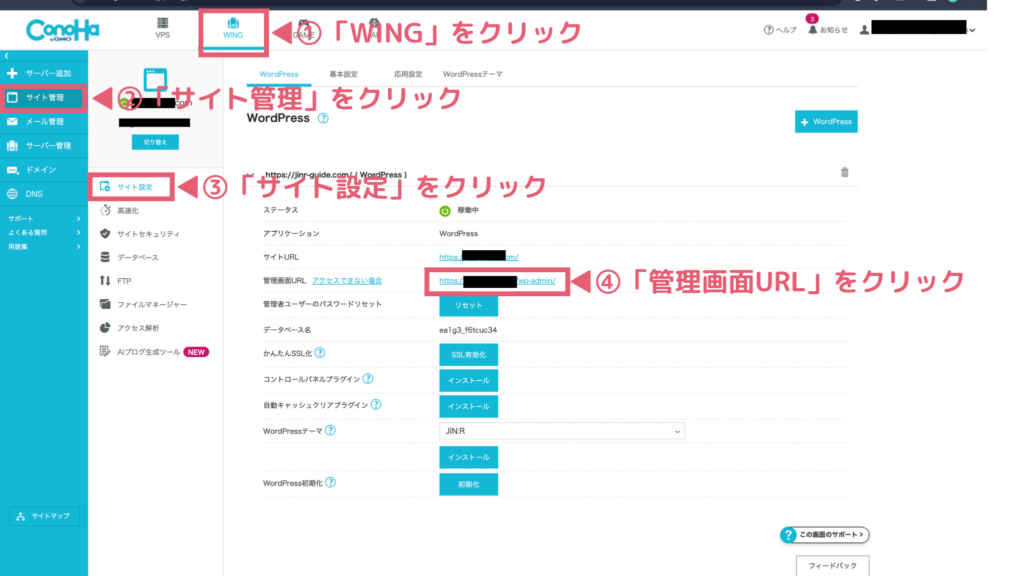
Task: Click 初期化 button
Action: pos(468,485)
